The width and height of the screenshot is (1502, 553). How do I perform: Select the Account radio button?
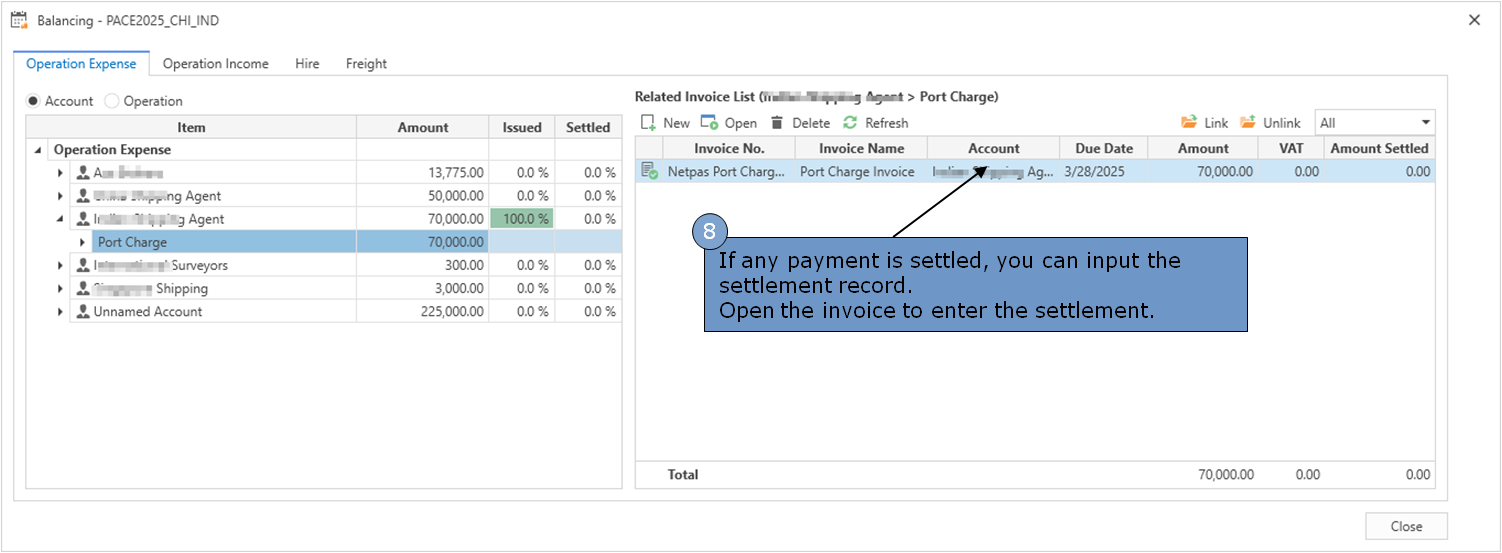click(x=33, y=101)
